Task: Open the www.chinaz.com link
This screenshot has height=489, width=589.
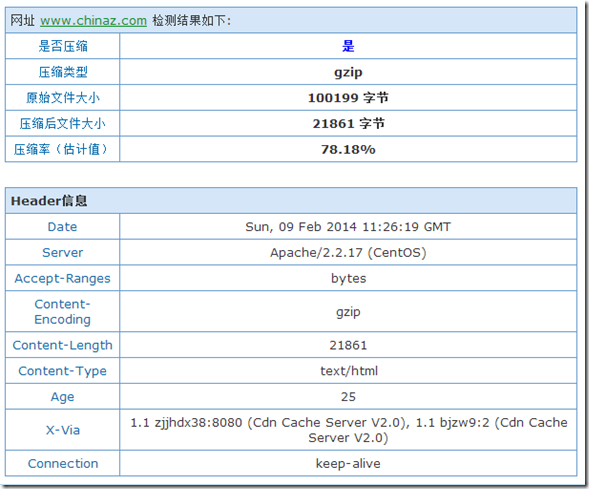Action: click(x=93, y=21)
